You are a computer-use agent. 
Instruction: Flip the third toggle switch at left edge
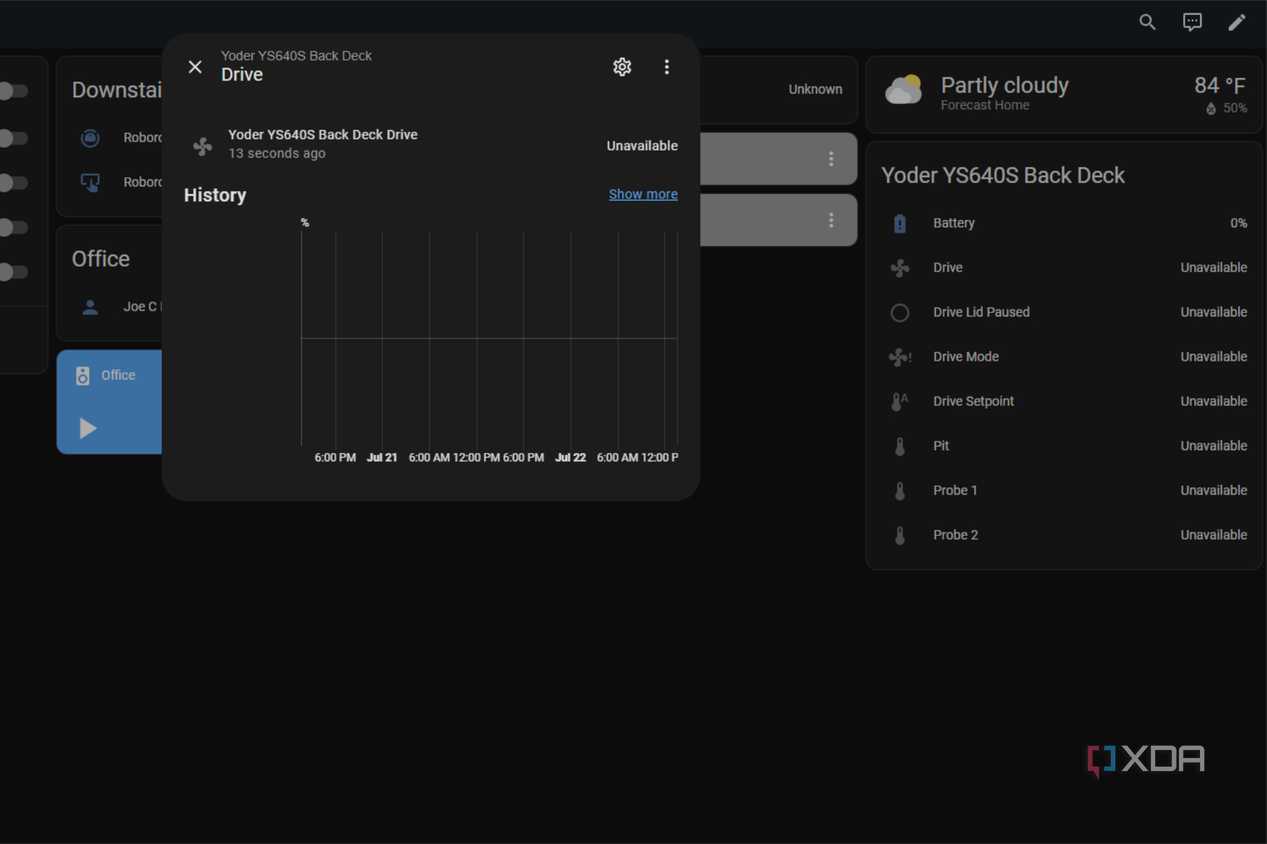[x=12, y=183]
